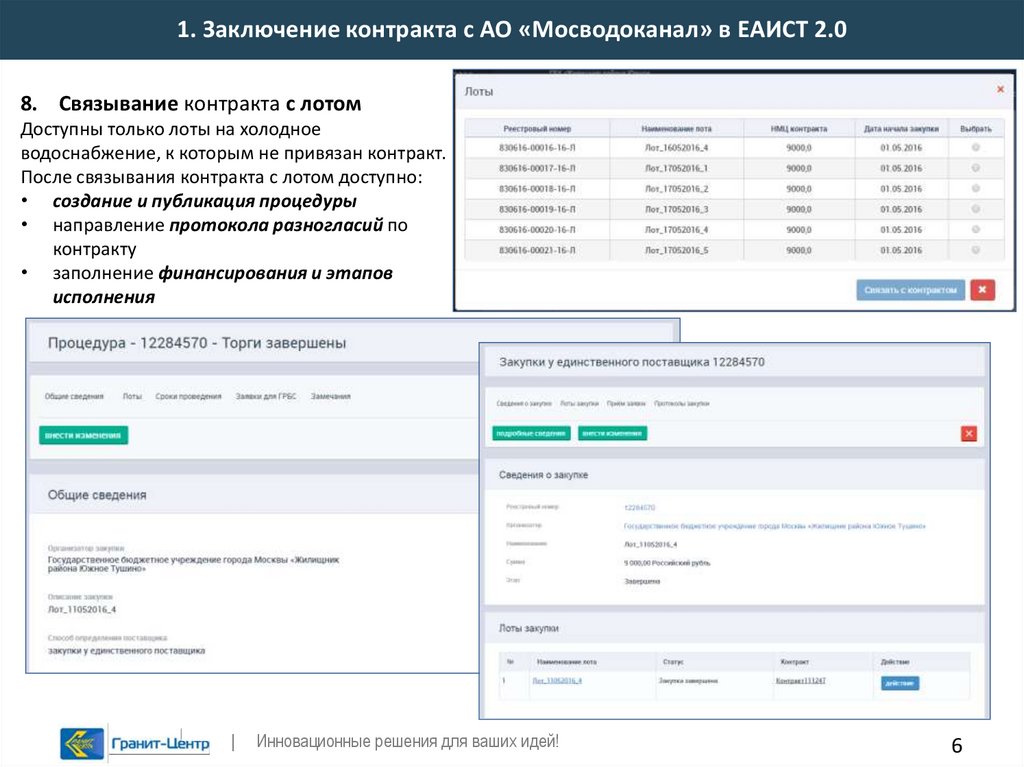Click Лот_11052016_4 description in the Процедура window
1024x767 pixels.
82,609
